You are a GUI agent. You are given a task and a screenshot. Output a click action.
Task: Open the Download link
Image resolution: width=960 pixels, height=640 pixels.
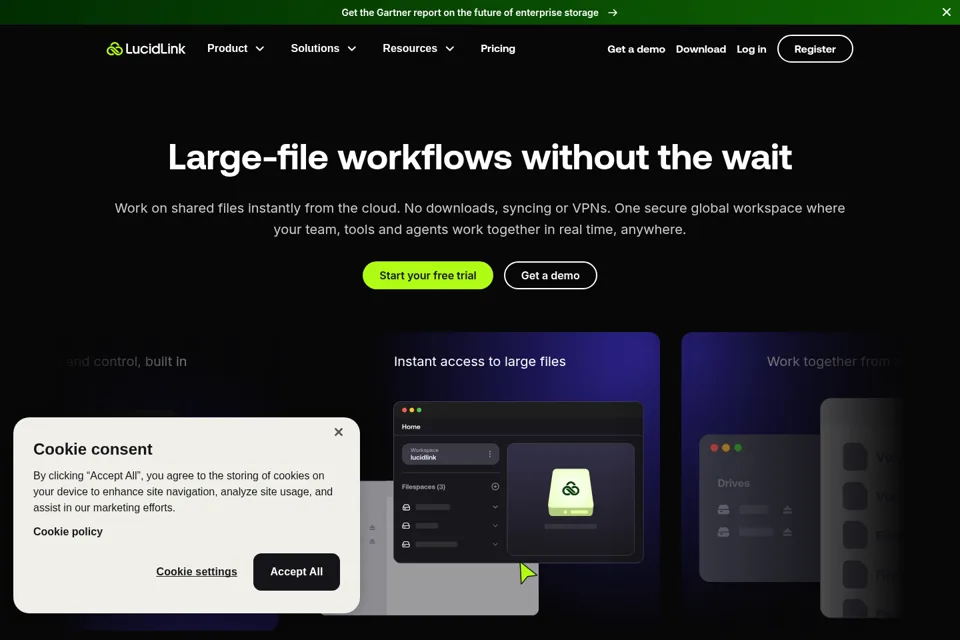pos(700,49)
